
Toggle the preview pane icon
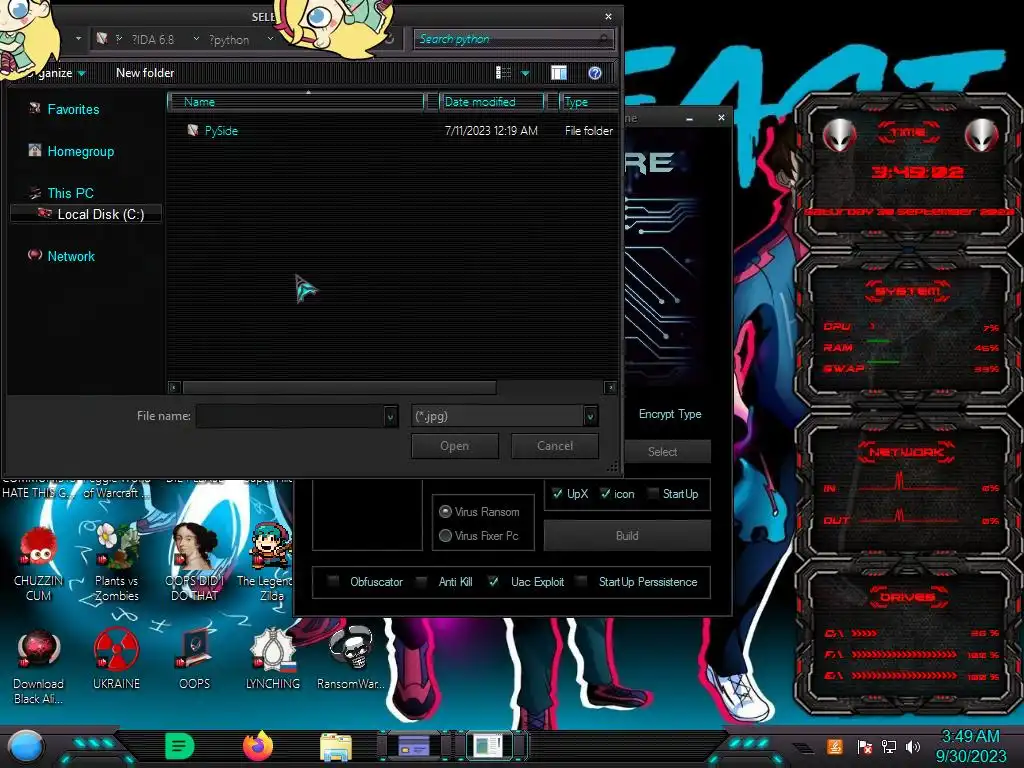tap(558, 73)
